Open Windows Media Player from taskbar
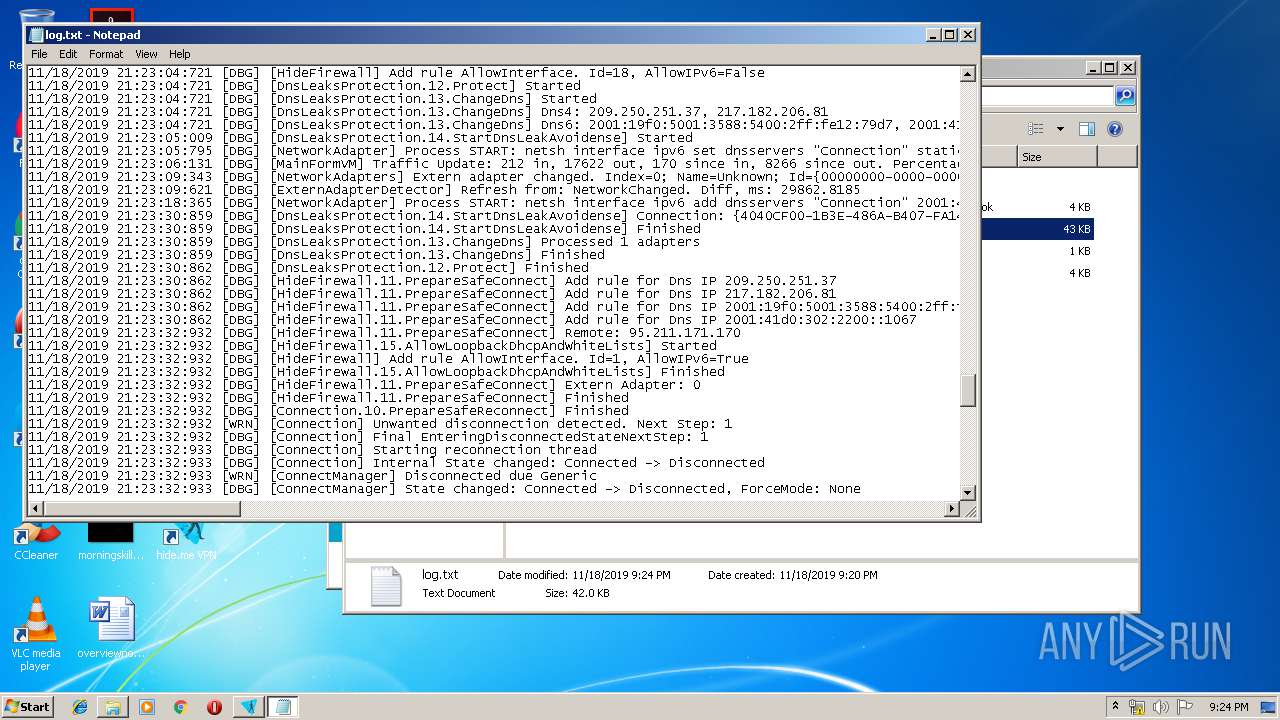Viewport: 1280px width, 720px height. coord(147,707)
